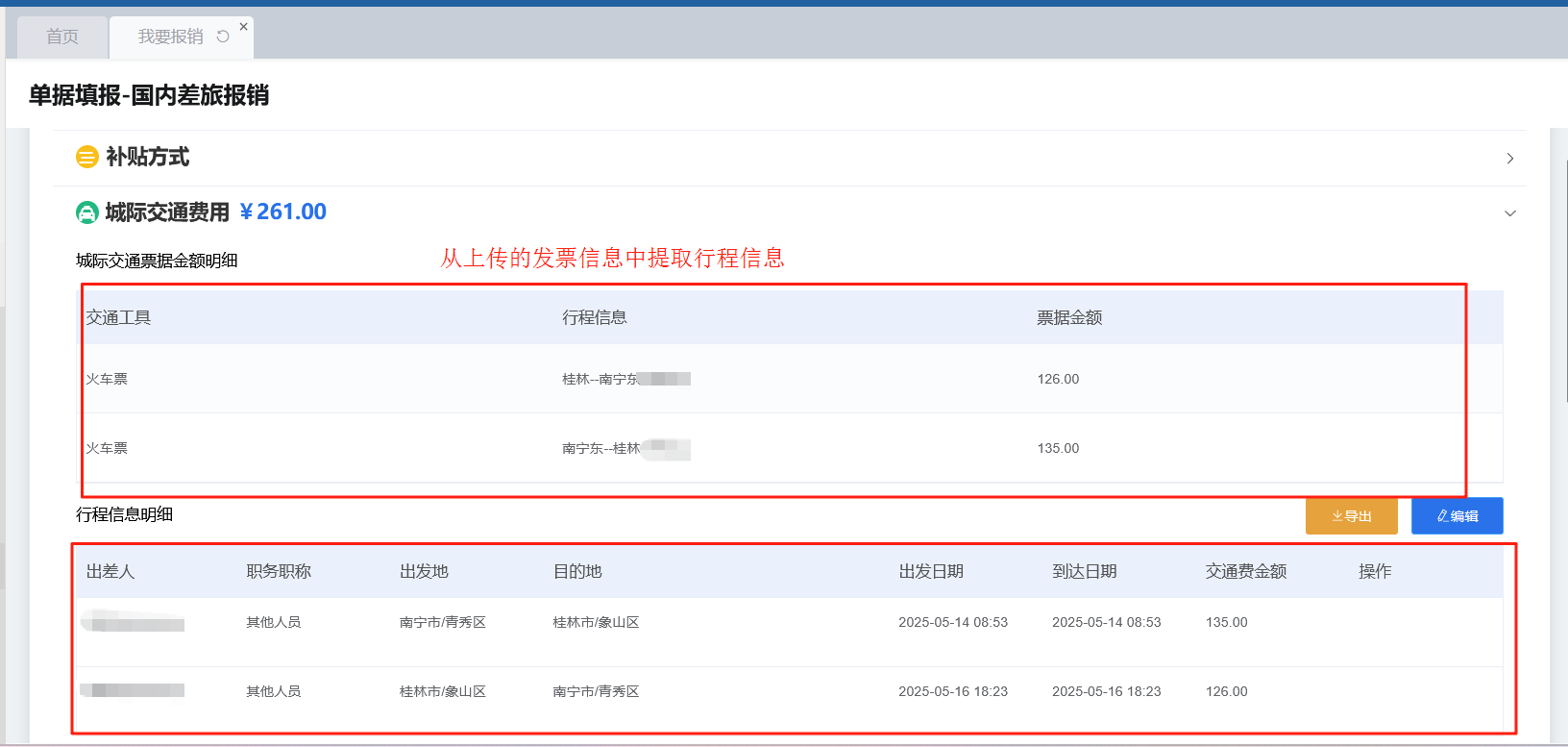The image size is (1568, 747).
Task: Refresh the 我要报销 tab
Action: pyautogui.click(x=223, y=37)
